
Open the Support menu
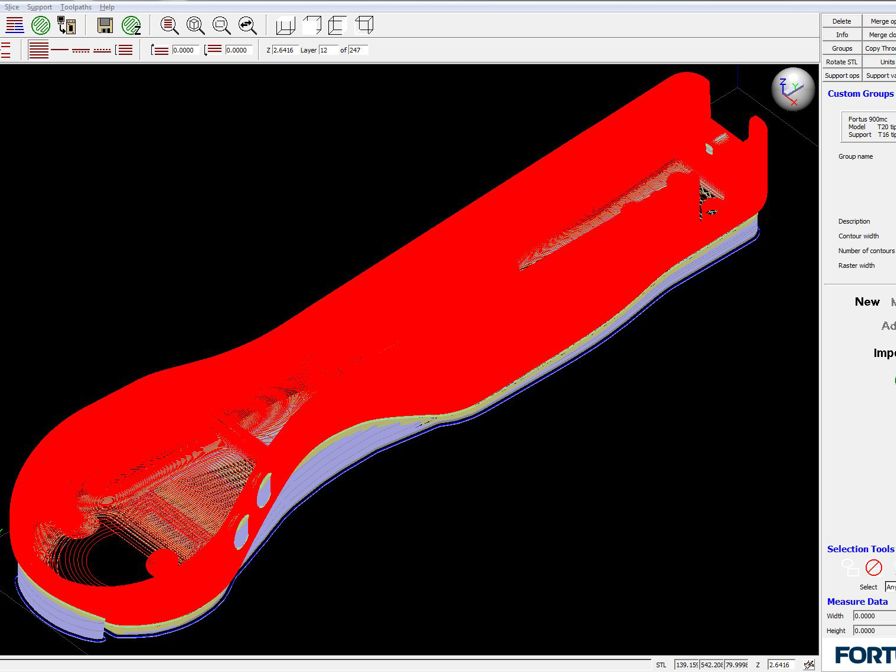tap(38, 6)
